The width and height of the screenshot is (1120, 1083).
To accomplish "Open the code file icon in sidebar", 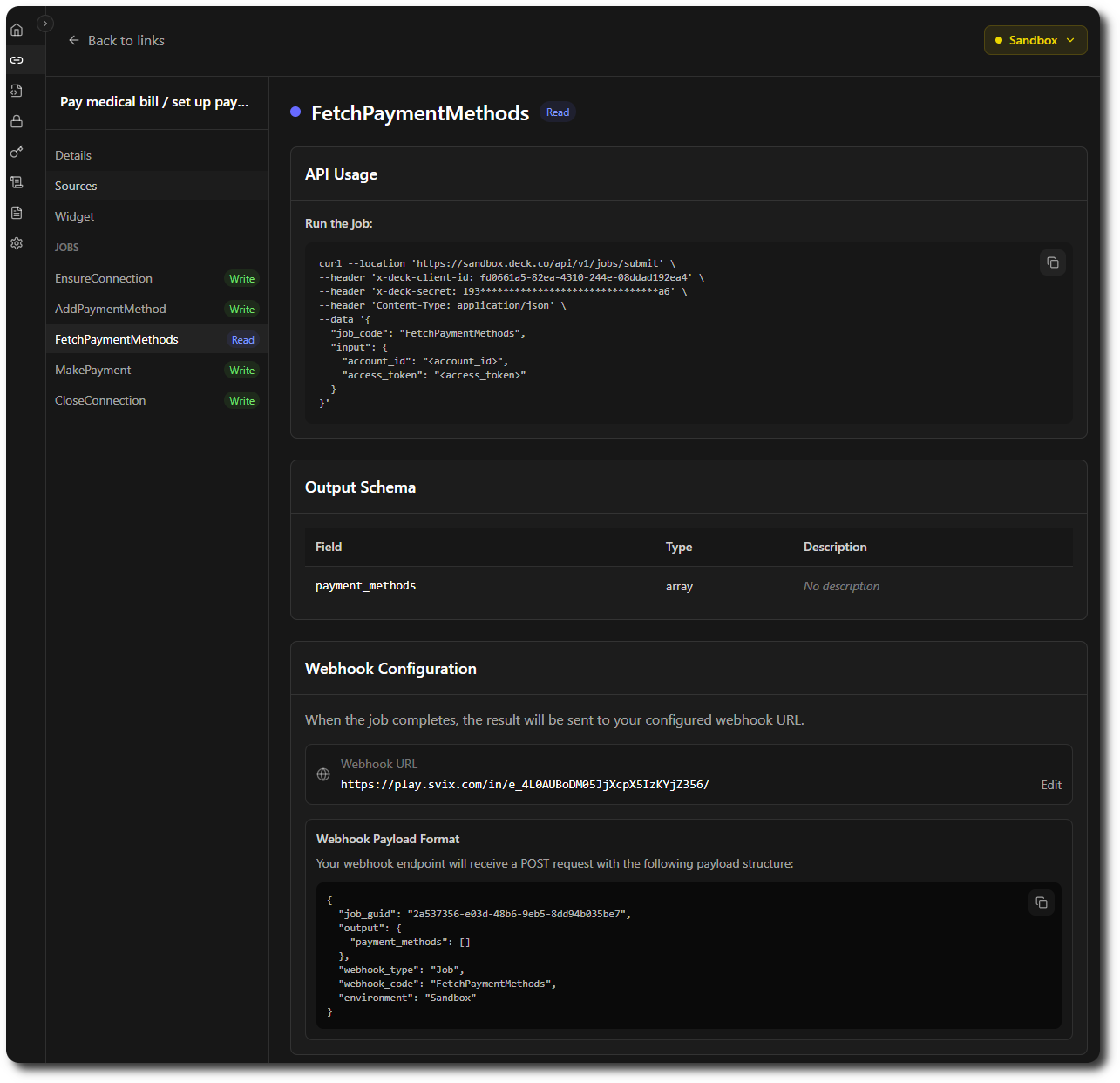I will (17, 91).
